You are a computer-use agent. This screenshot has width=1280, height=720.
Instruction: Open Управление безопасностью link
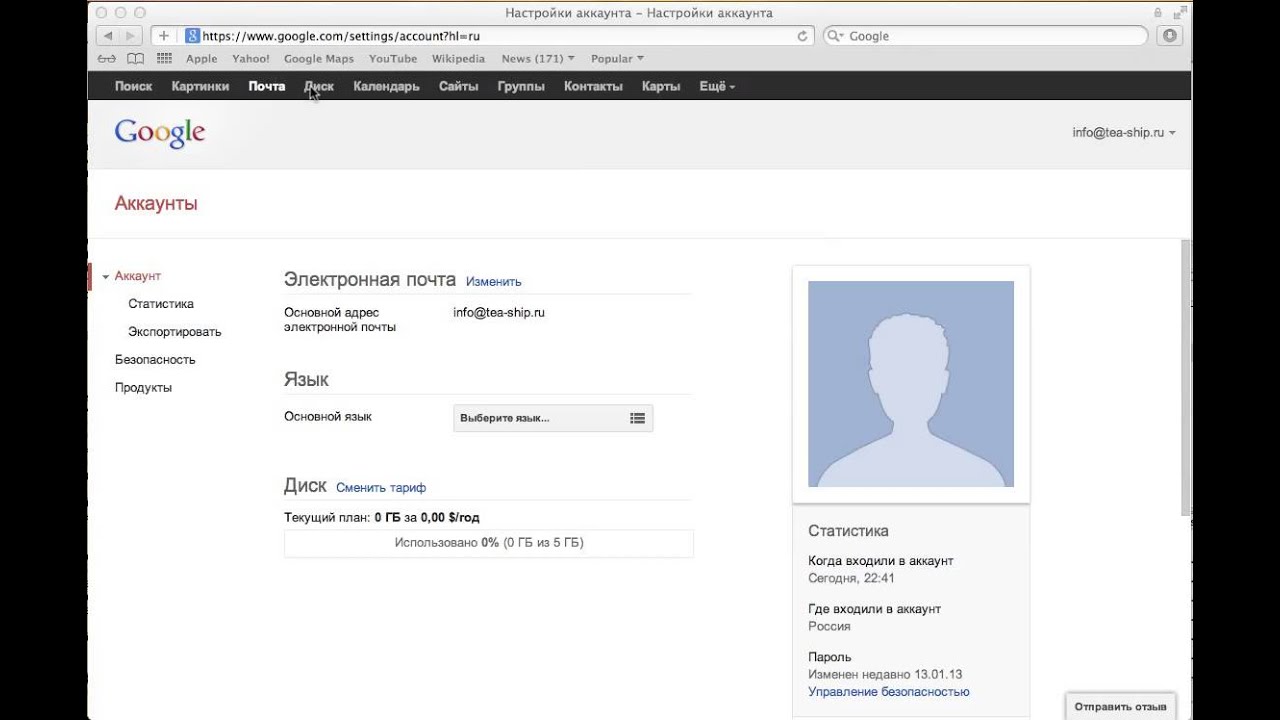[889, 692]
